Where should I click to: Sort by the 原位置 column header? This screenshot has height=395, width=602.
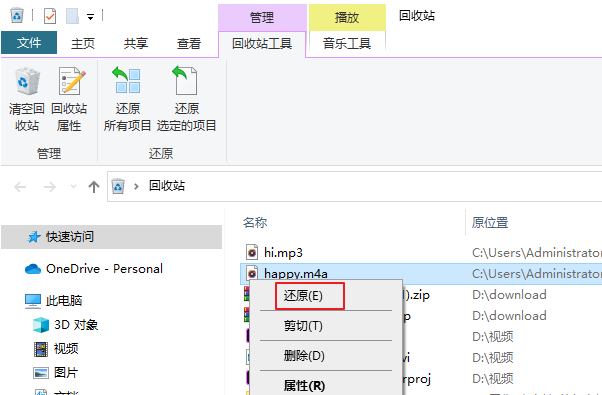click(x=490, y=222)
